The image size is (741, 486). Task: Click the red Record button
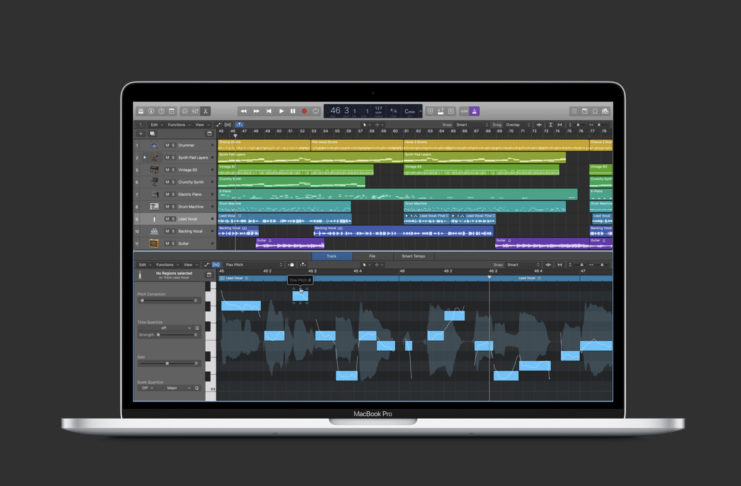coord(304,111)
